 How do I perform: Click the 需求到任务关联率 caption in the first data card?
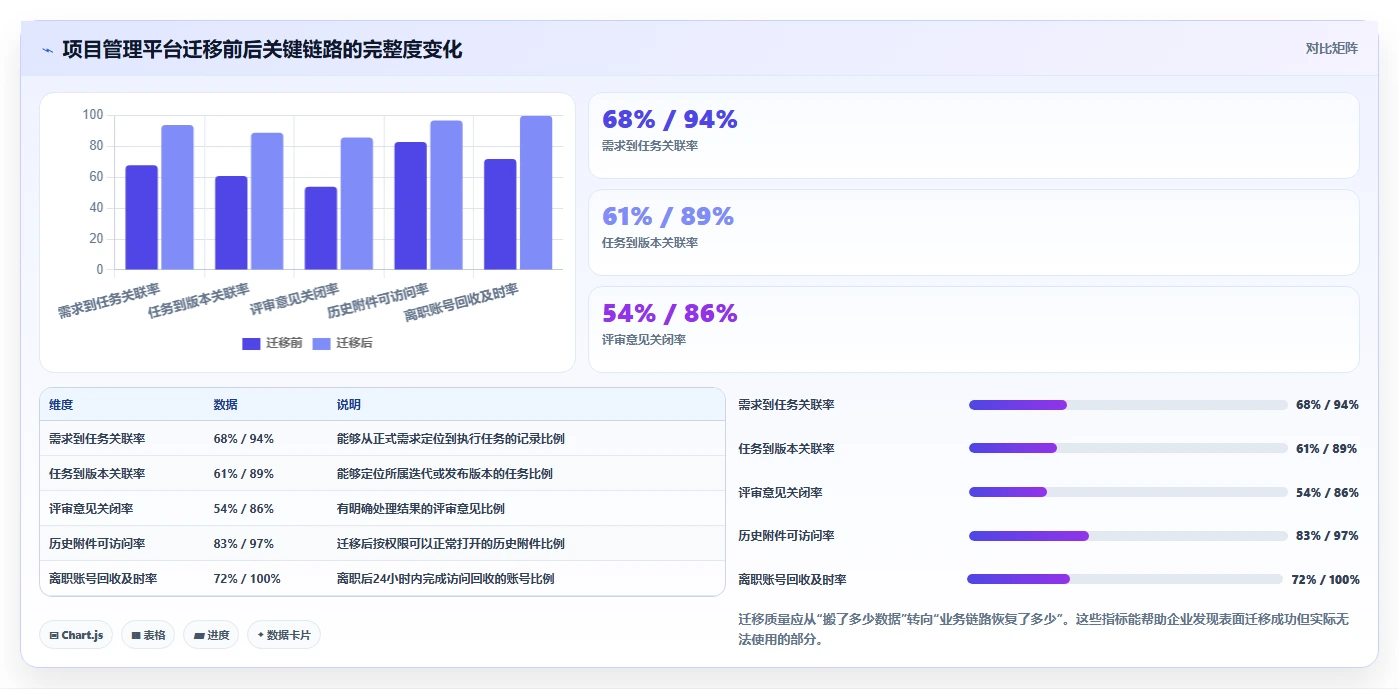tap(650, 146)
